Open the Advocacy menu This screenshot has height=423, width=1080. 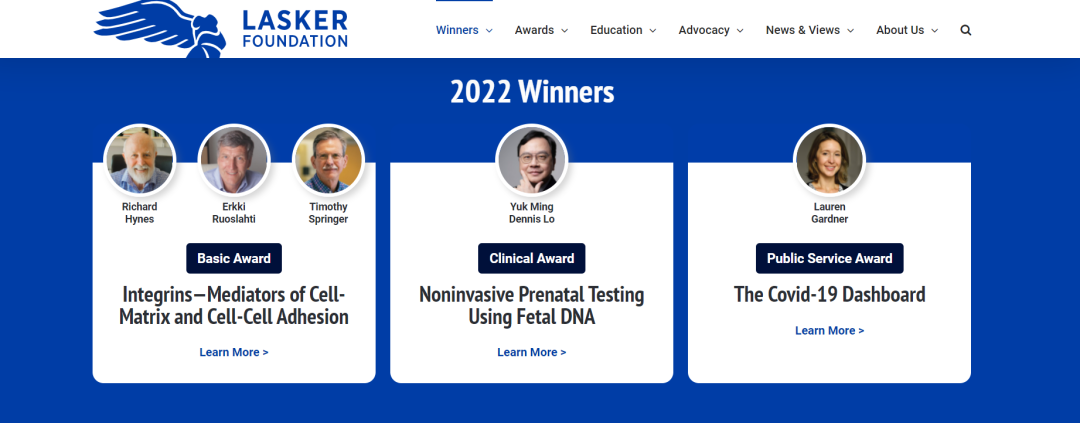coord(711,30)
